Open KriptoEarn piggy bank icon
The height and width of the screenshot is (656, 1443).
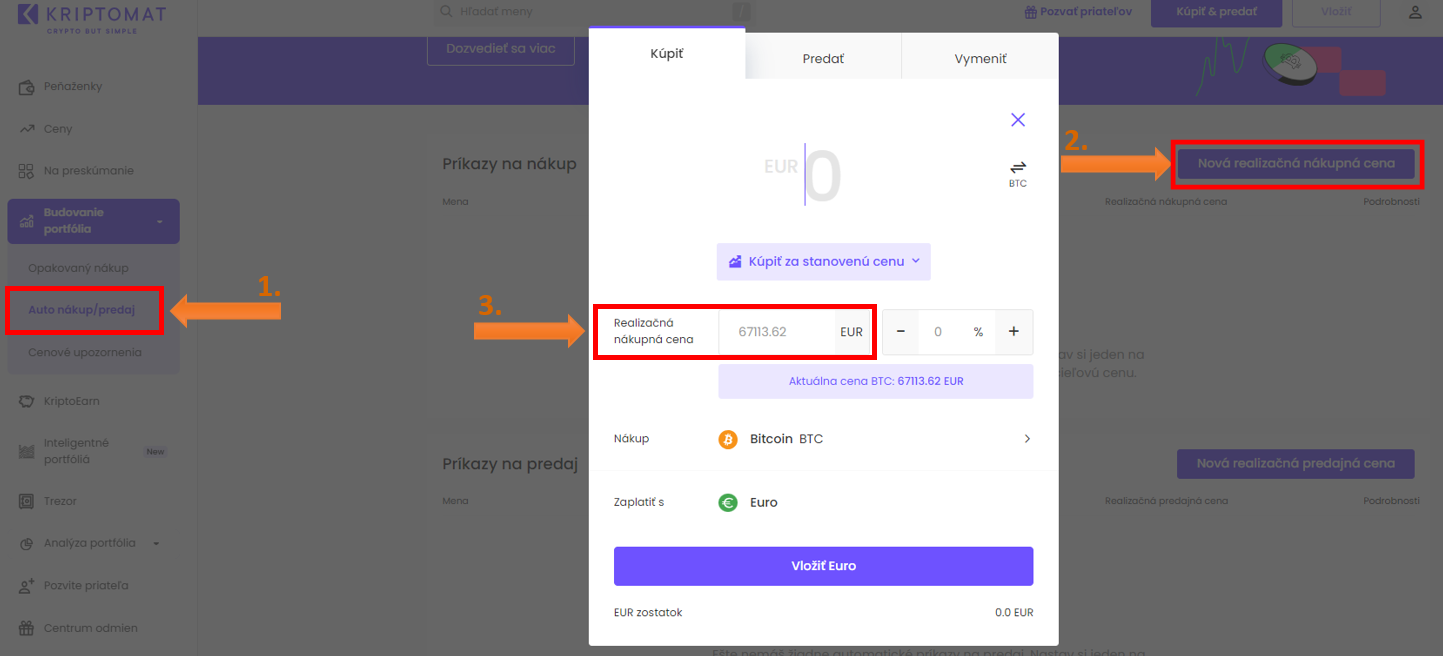(27, 401)
